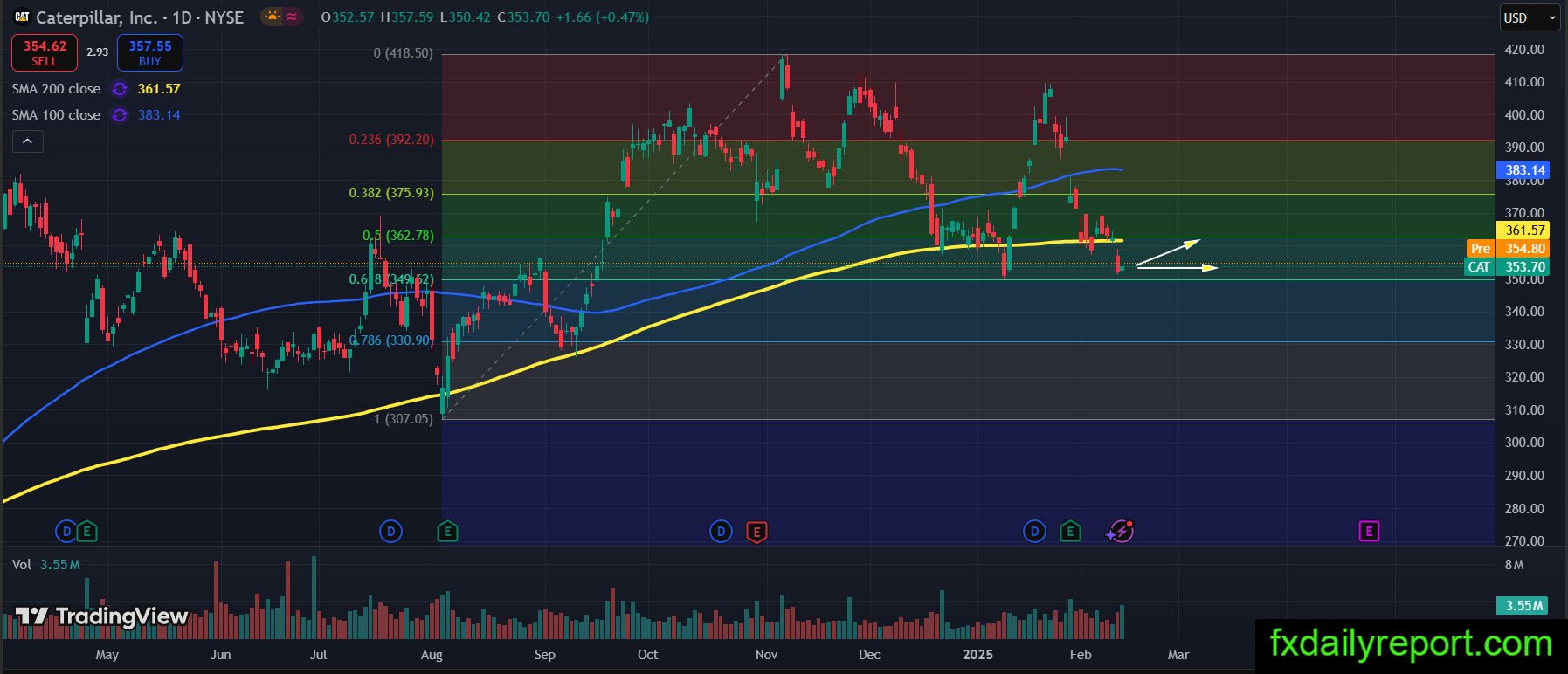Click the pink approximation indicator icon beside the sun
1568x674 pixels.
click(x=292, y=17)
